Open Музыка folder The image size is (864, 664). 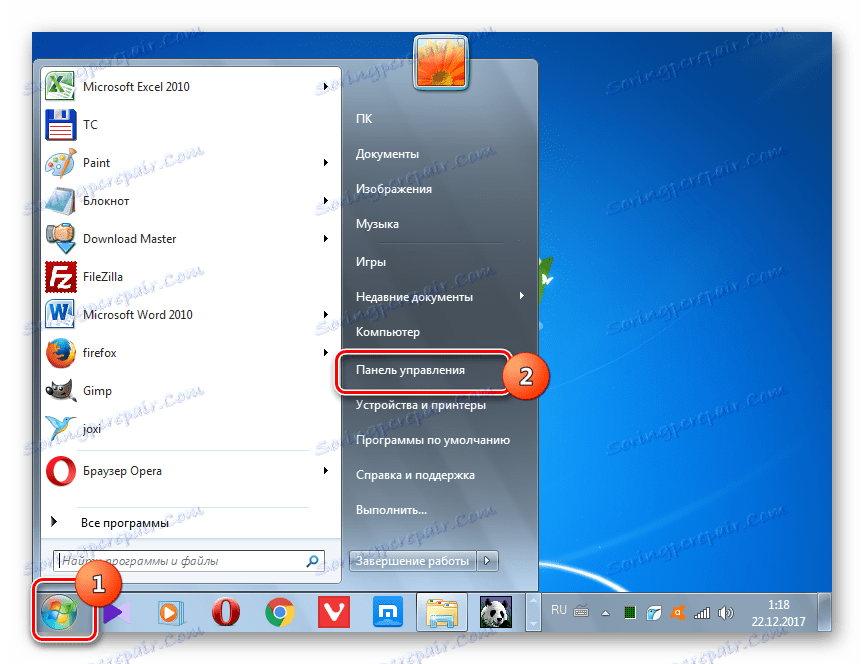point(377,224)
